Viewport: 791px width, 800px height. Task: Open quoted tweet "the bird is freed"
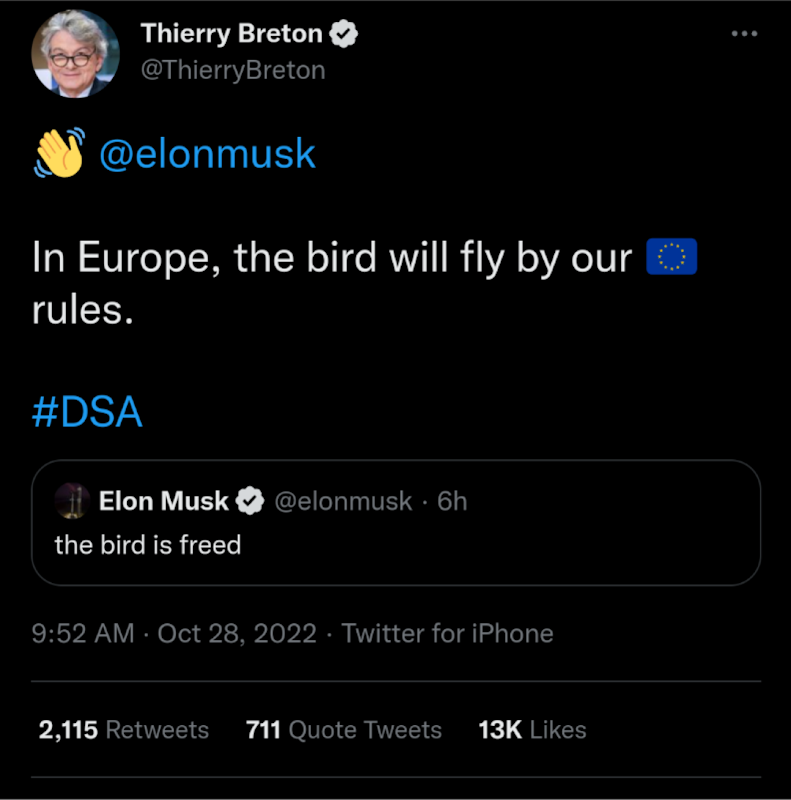[x=396, y=522]
